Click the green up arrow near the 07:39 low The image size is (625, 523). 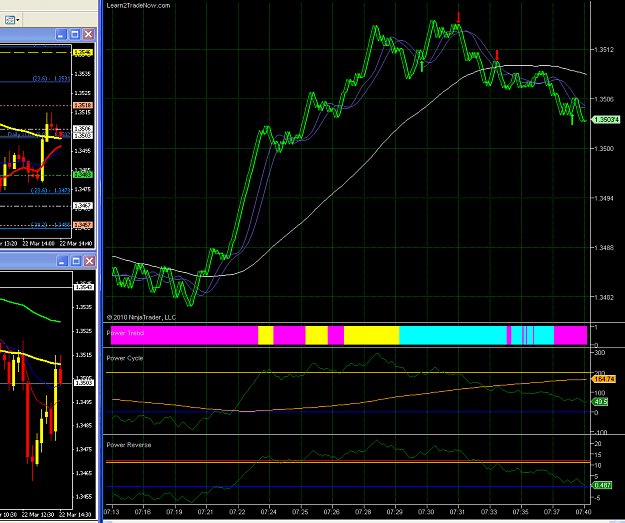[572, 119]
